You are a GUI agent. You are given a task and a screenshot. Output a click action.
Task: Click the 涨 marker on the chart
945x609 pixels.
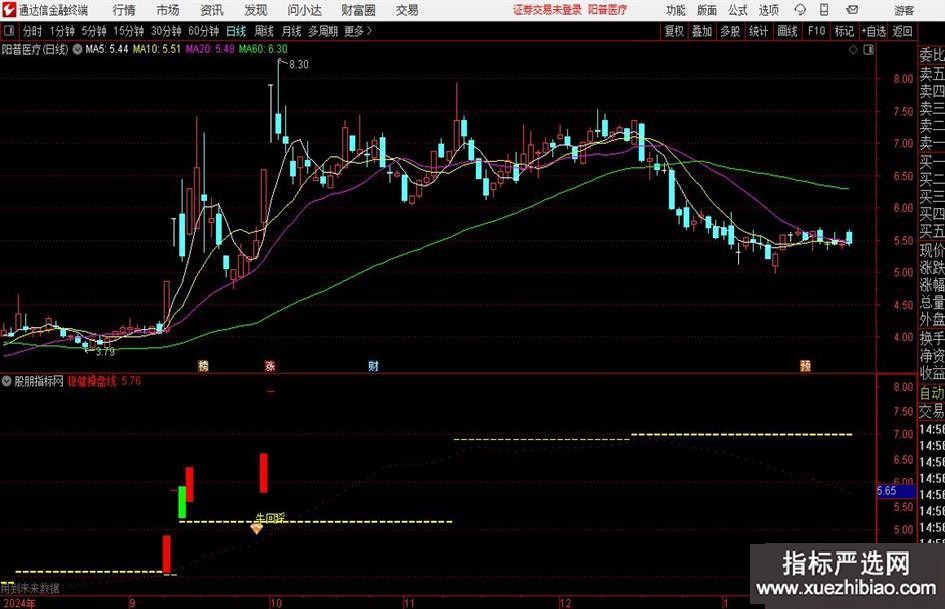[270, 365]
